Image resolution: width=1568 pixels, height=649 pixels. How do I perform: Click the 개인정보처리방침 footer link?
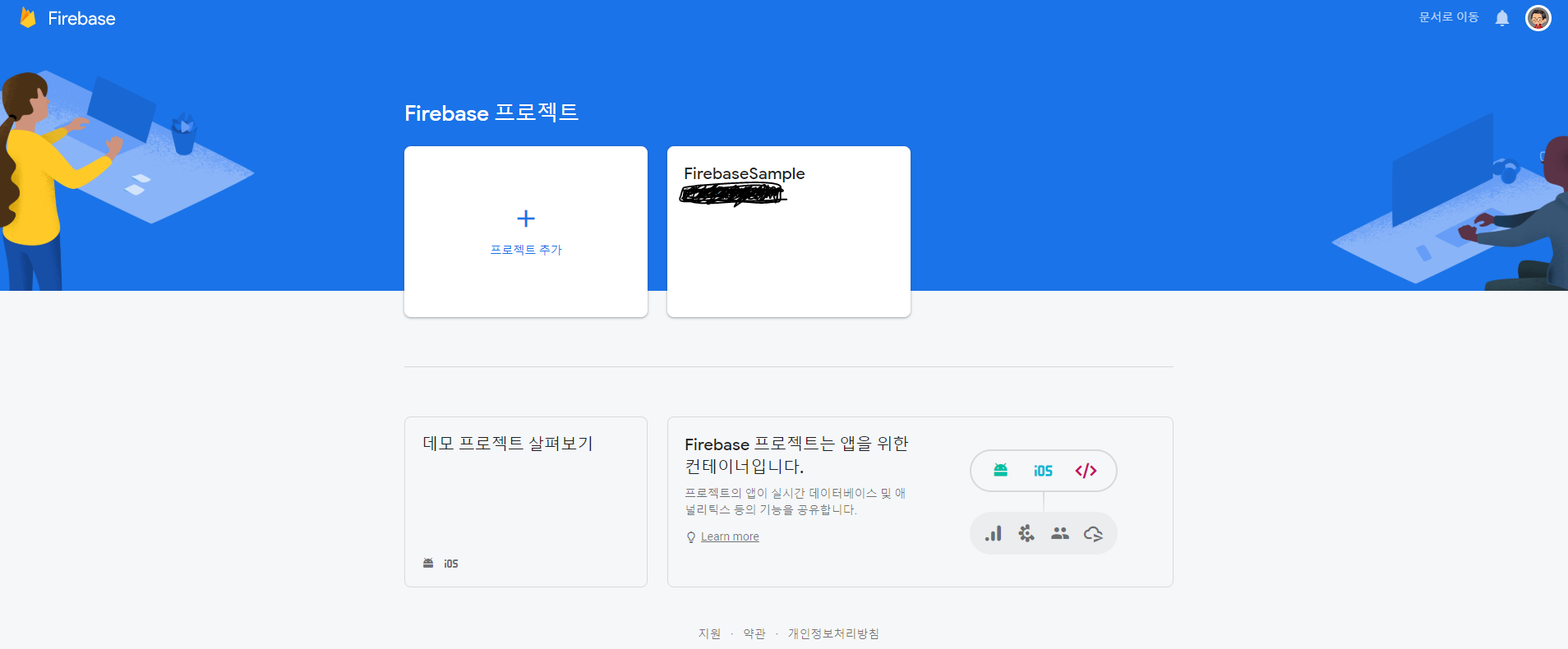[x=833, y=633]
